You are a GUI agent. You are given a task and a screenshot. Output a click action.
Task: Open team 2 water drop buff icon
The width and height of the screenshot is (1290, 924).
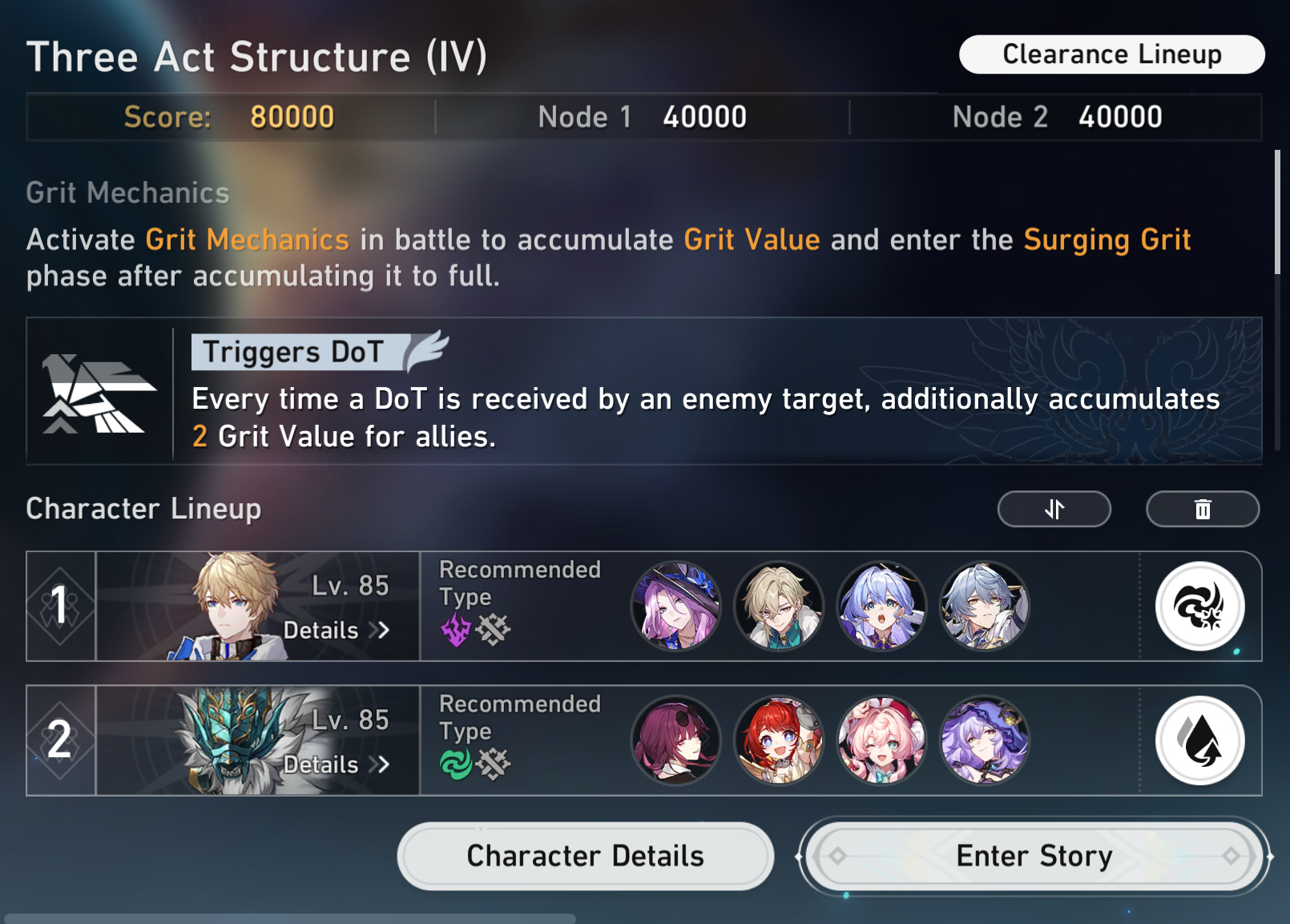tap(1199, 740)
